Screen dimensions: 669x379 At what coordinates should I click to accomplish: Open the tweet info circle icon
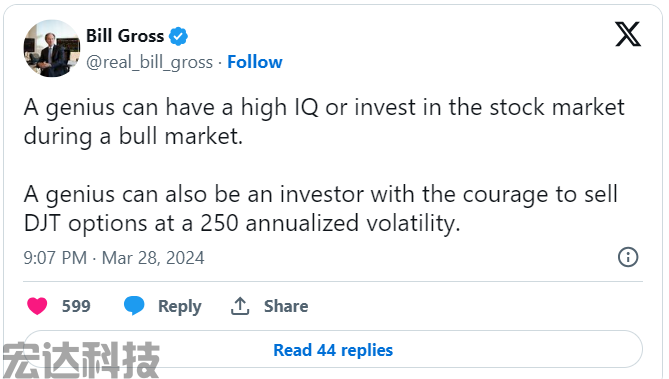[x=628, y=257]
